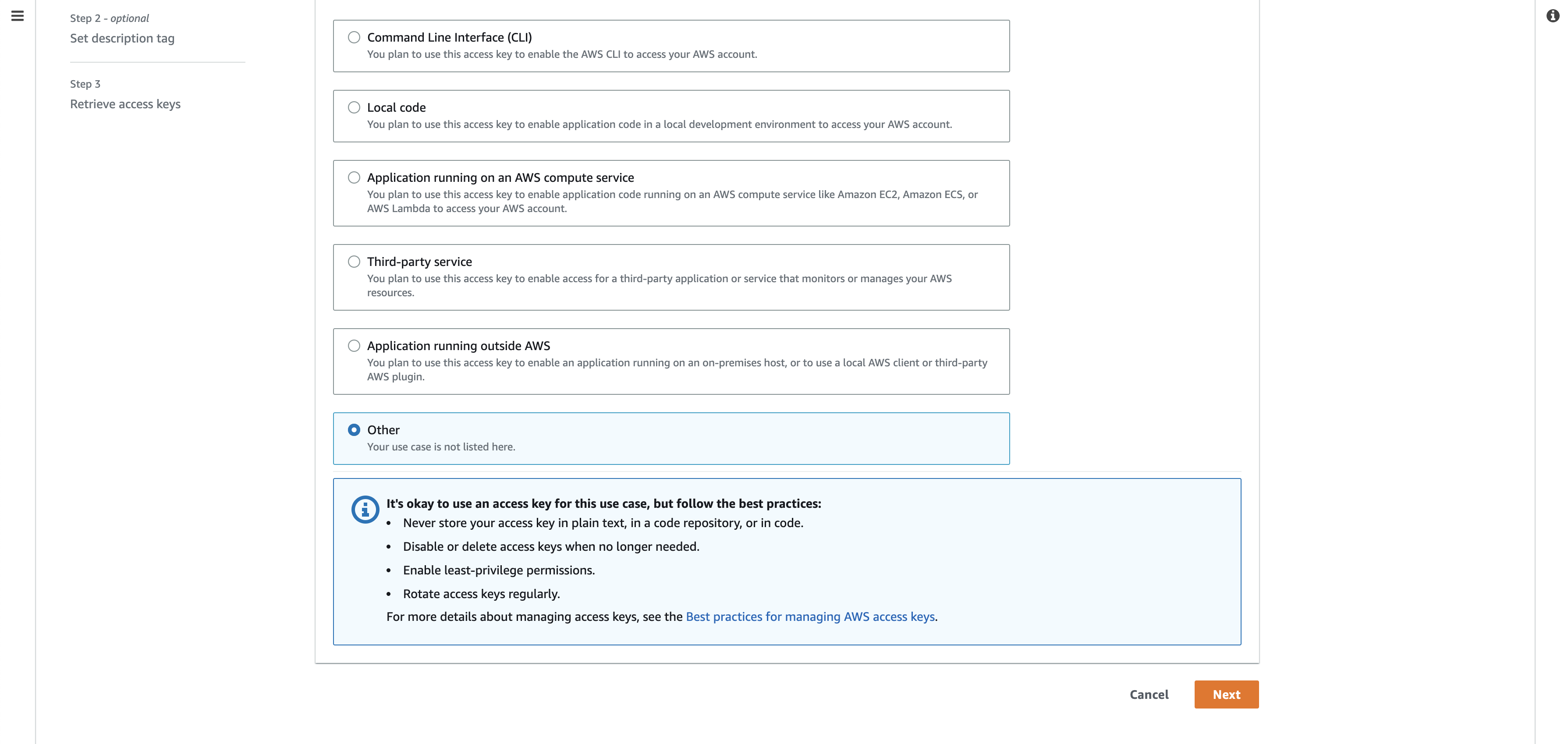1568x744 pixels.
Task: Click the Command Line Interface card description
Action: 562,54
